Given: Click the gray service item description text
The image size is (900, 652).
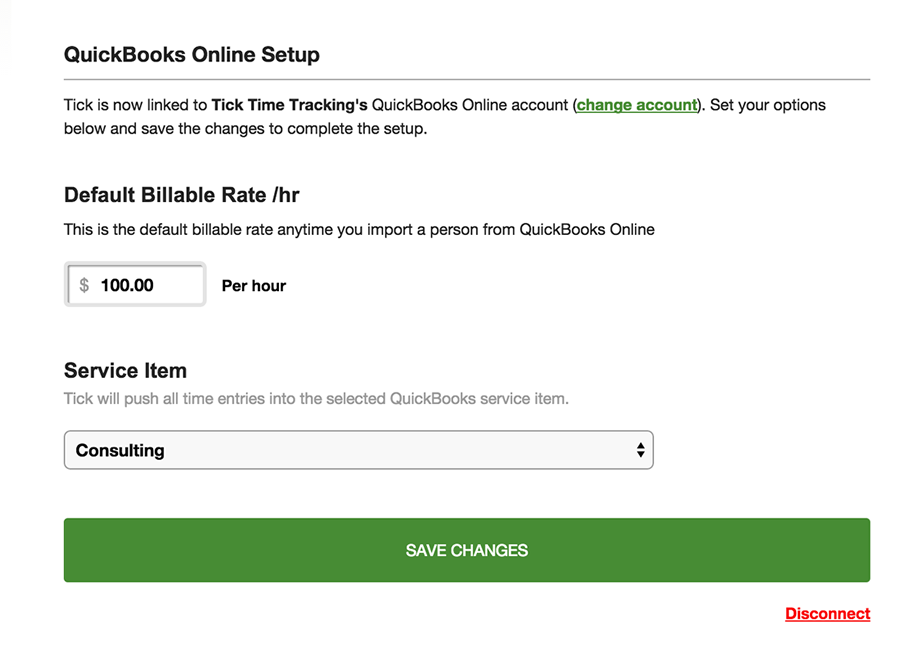Looking at the screenshot, I should pyautogui.click(x=316, y=399).
